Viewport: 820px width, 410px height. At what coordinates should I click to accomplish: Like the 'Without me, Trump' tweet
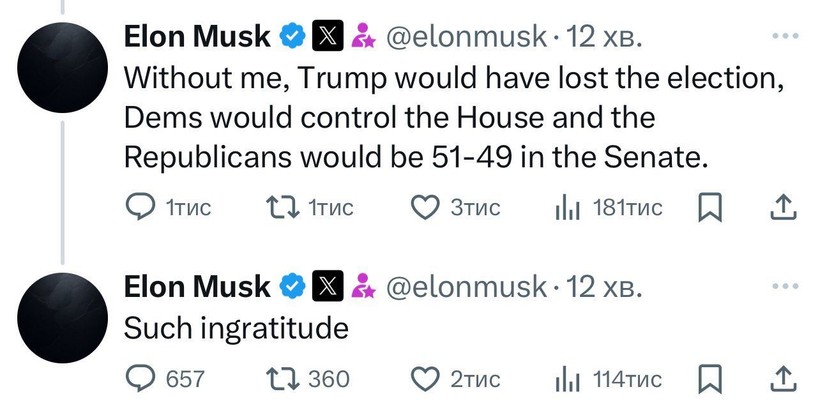coord(427,207)
